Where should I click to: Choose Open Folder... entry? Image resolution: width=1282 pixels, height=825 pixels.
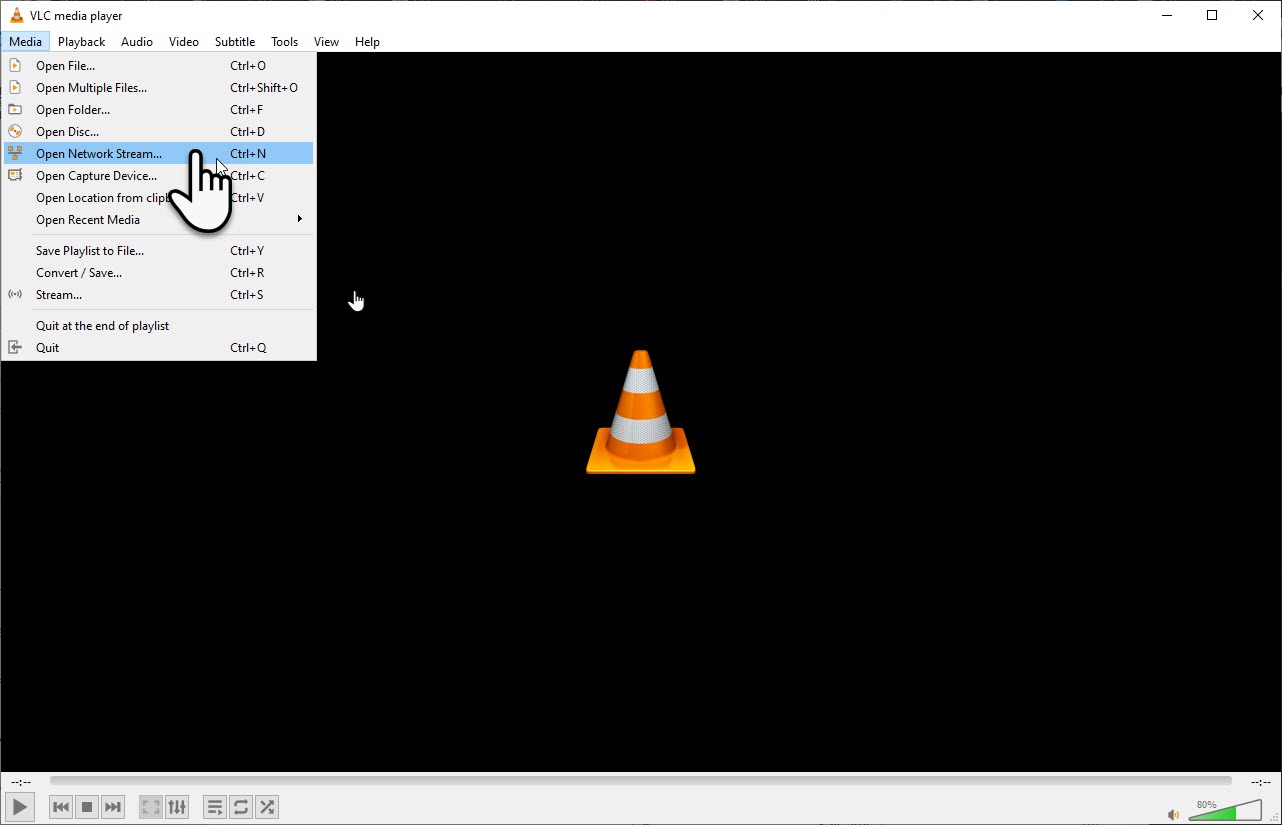pos(159,110)
